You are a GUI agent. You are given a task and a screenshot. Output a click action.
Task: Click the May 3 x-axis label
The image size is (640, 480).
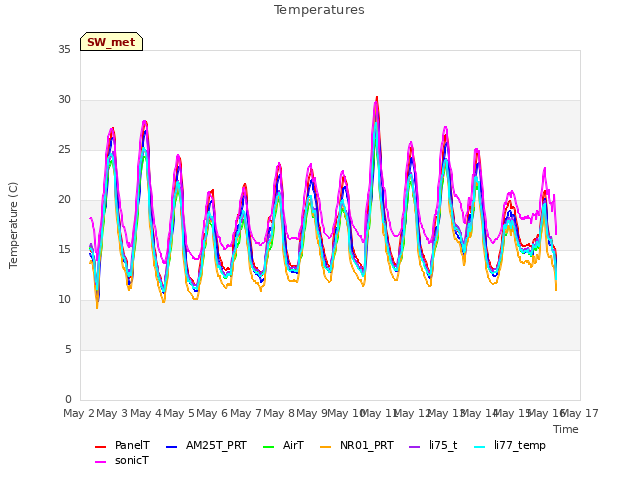point(112,413)
